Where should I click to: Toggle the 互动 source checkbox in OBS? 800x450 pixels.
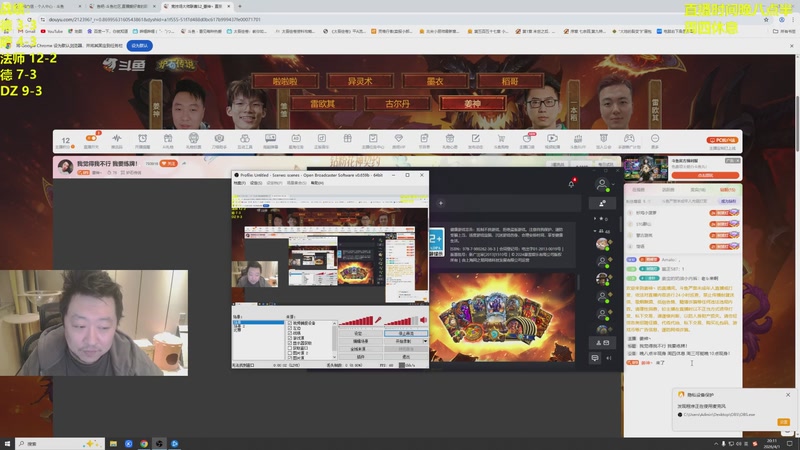pyautogui.click(x=290, y=328)
